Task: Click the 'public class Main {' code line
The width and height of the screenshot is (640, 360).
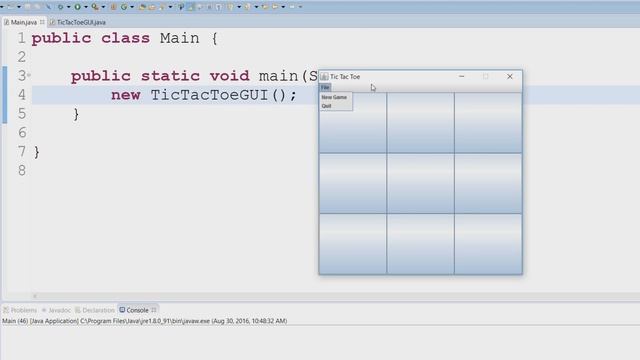Action: pyautogui.click(x=124, y=38)
